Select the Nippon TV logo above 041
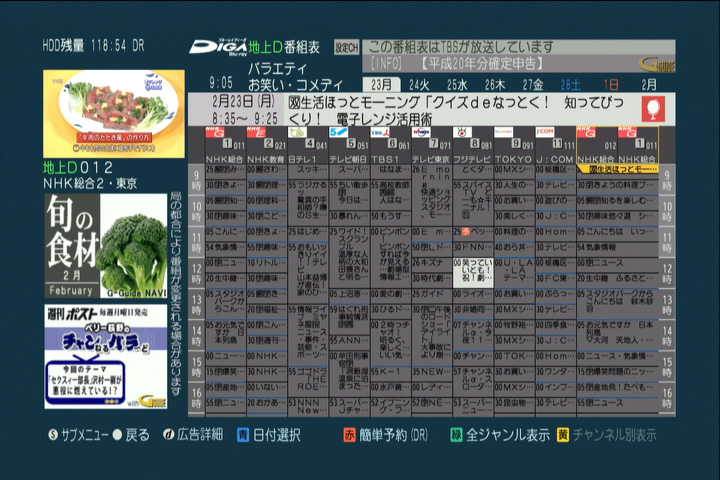 (297, 132)
